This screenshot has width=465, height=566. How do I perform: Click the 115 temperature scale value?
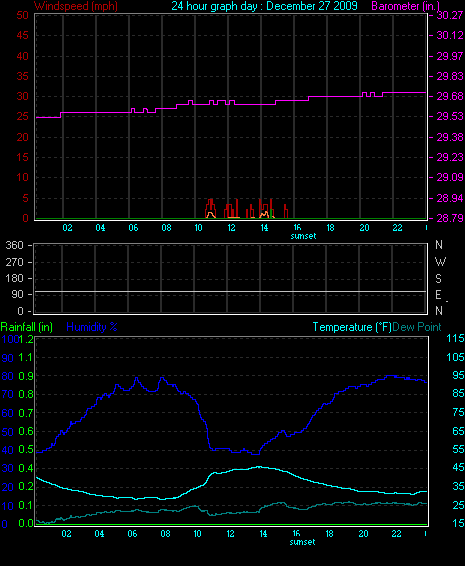[x=455, y=338]
